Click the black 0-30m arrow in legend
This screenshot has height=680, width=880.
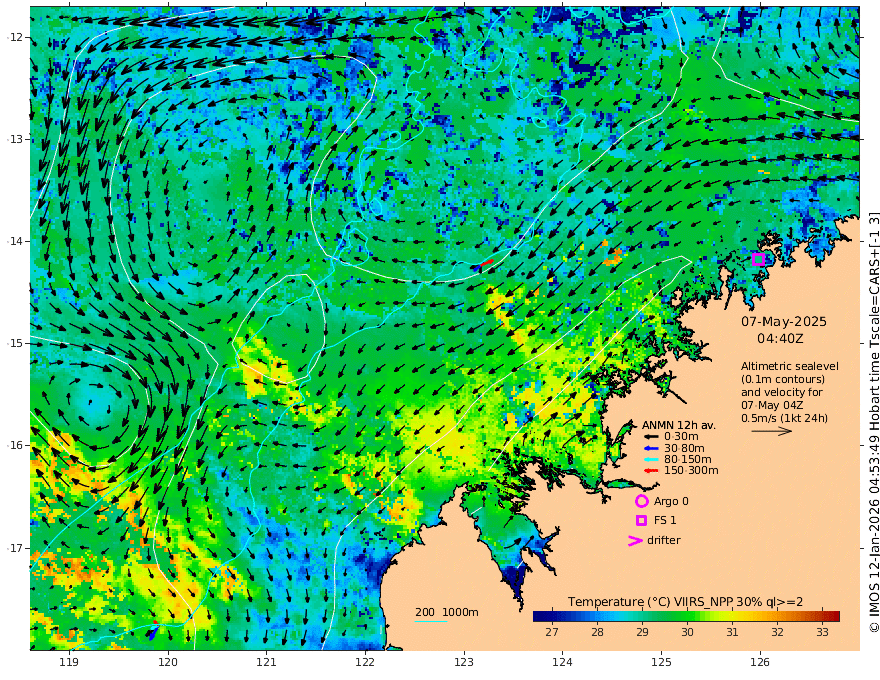(x=650, y=437)
